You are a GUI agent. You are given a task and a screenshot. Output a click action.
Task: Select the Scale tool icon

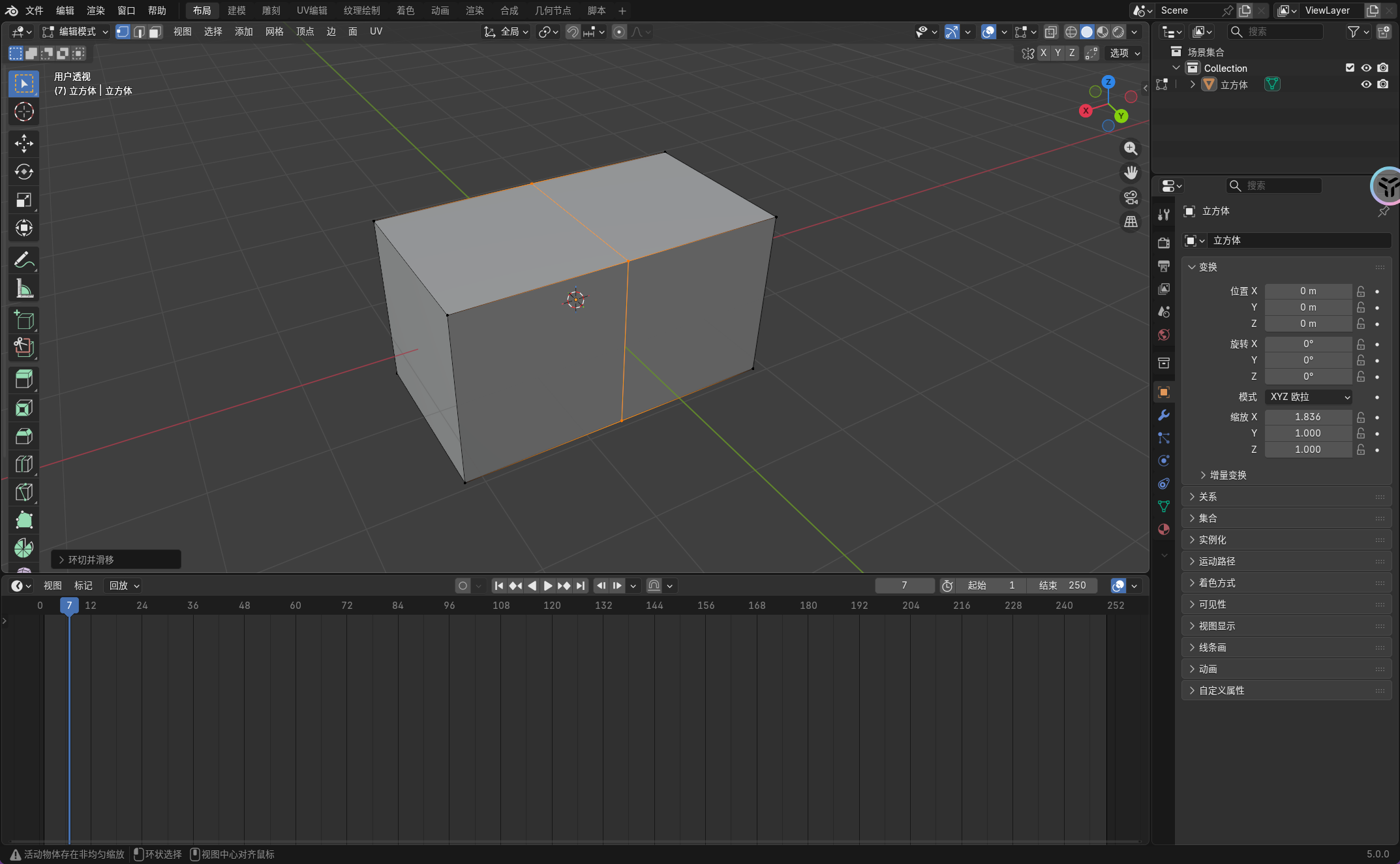click(x=24, y=200)
